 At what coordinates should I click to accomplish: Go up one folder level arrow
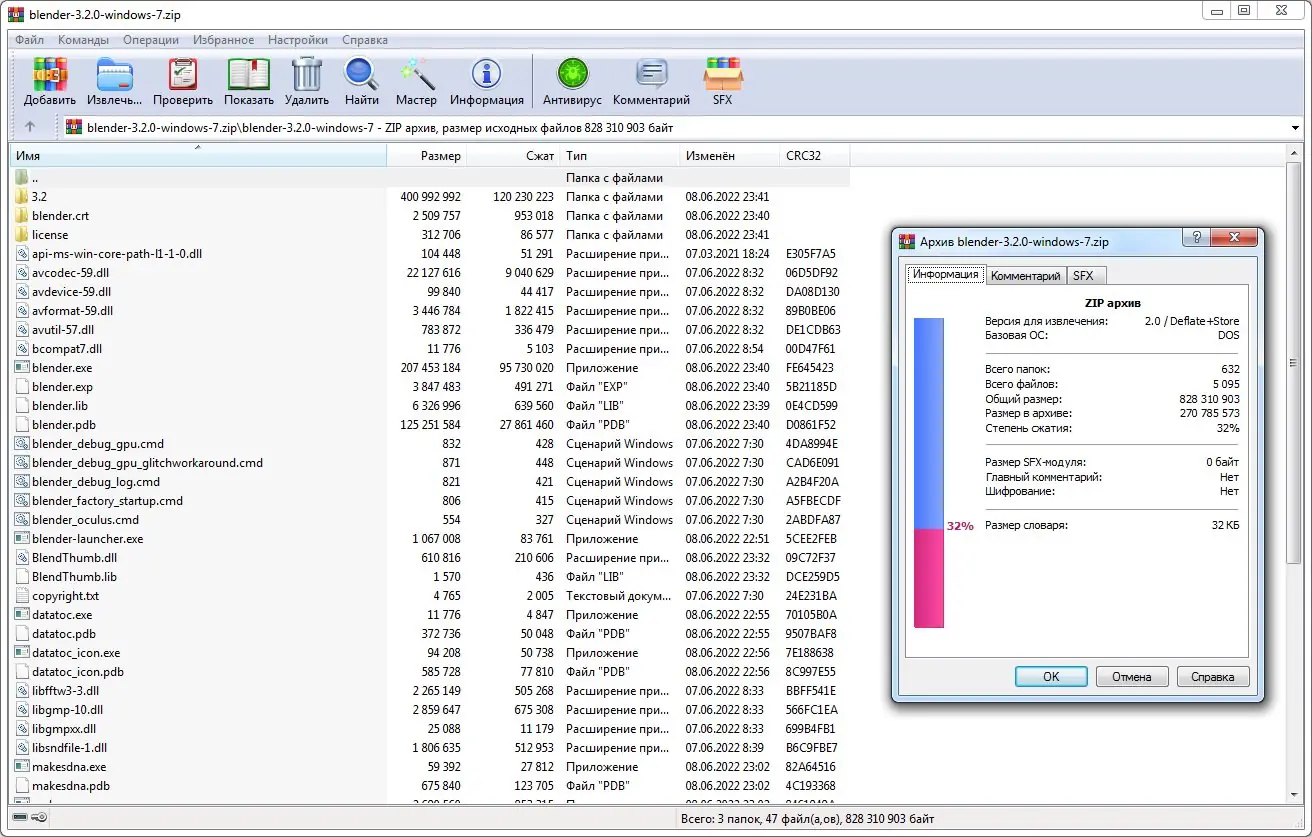click(30, 127)
